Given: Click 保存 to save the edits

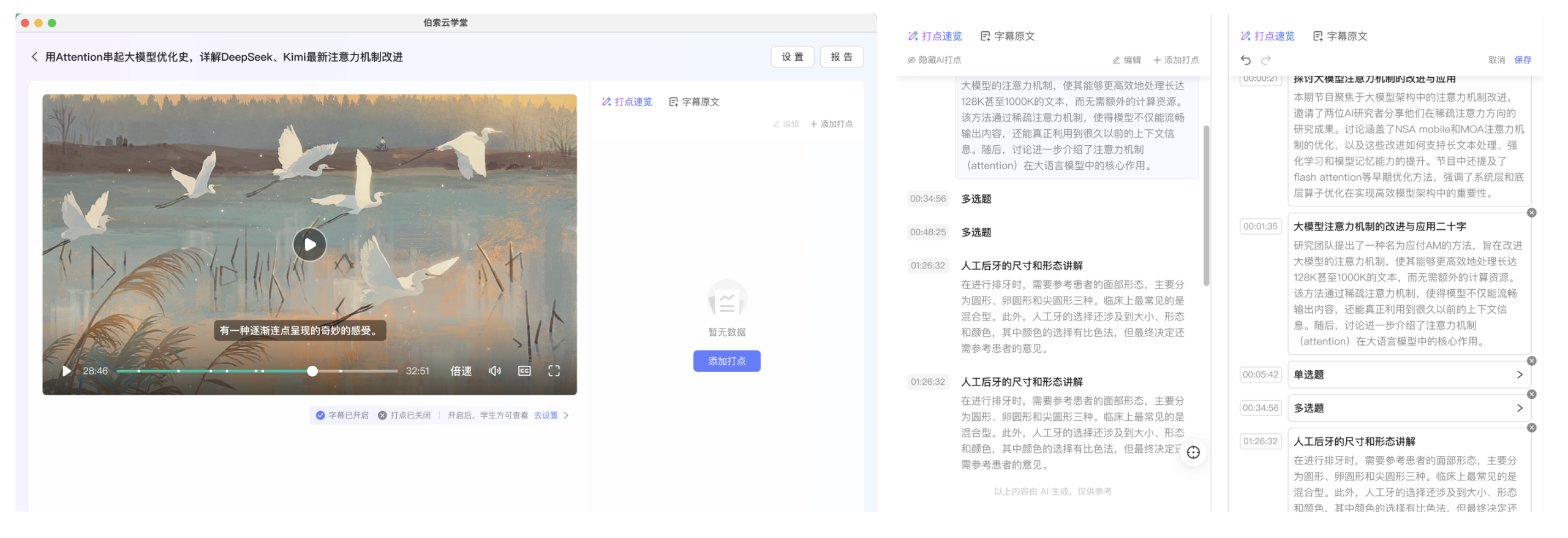Looking at the screenshot, I should click(1523, 60).
